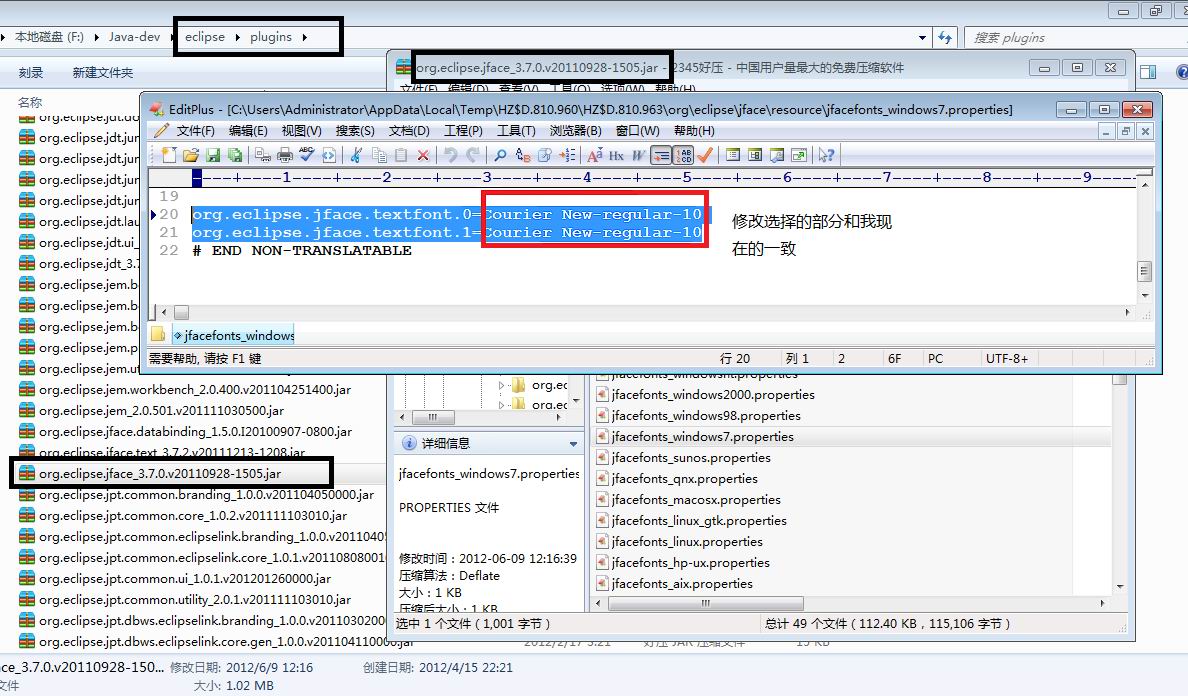This screenshot has width=1188, height=696.
Task: Click the eclipse breadcrumb in address bar
Action: click(x=205, y=37)
